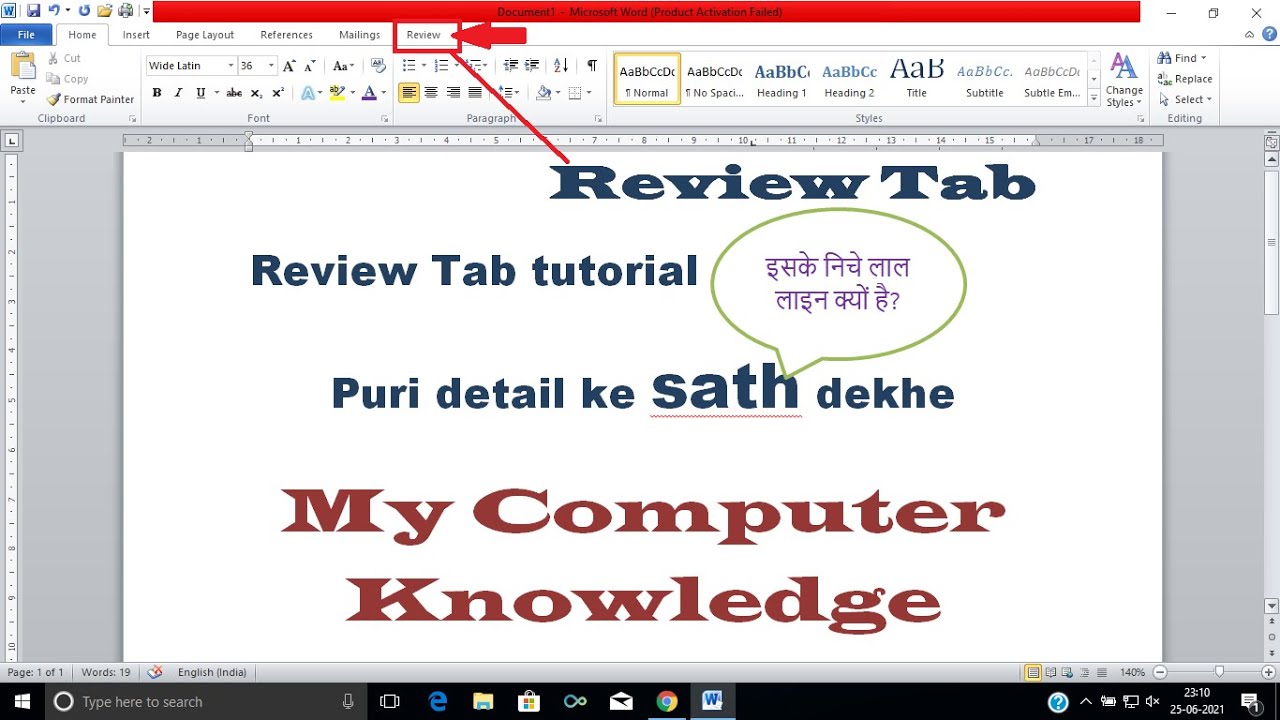The height and width of the screenshot is (720, 1280).
Task: Open the Select dropdown
Action: [x=1186, y=99]
